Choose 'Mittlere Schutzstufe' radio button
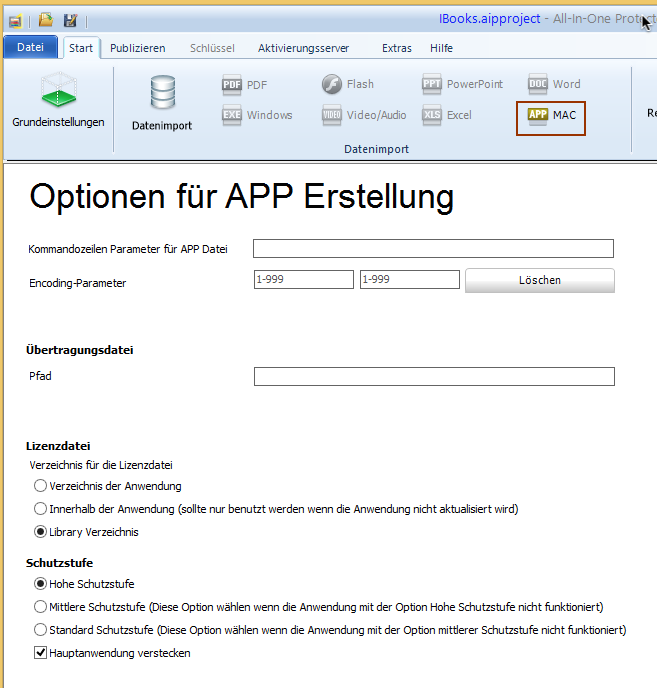 pos(41,607)
